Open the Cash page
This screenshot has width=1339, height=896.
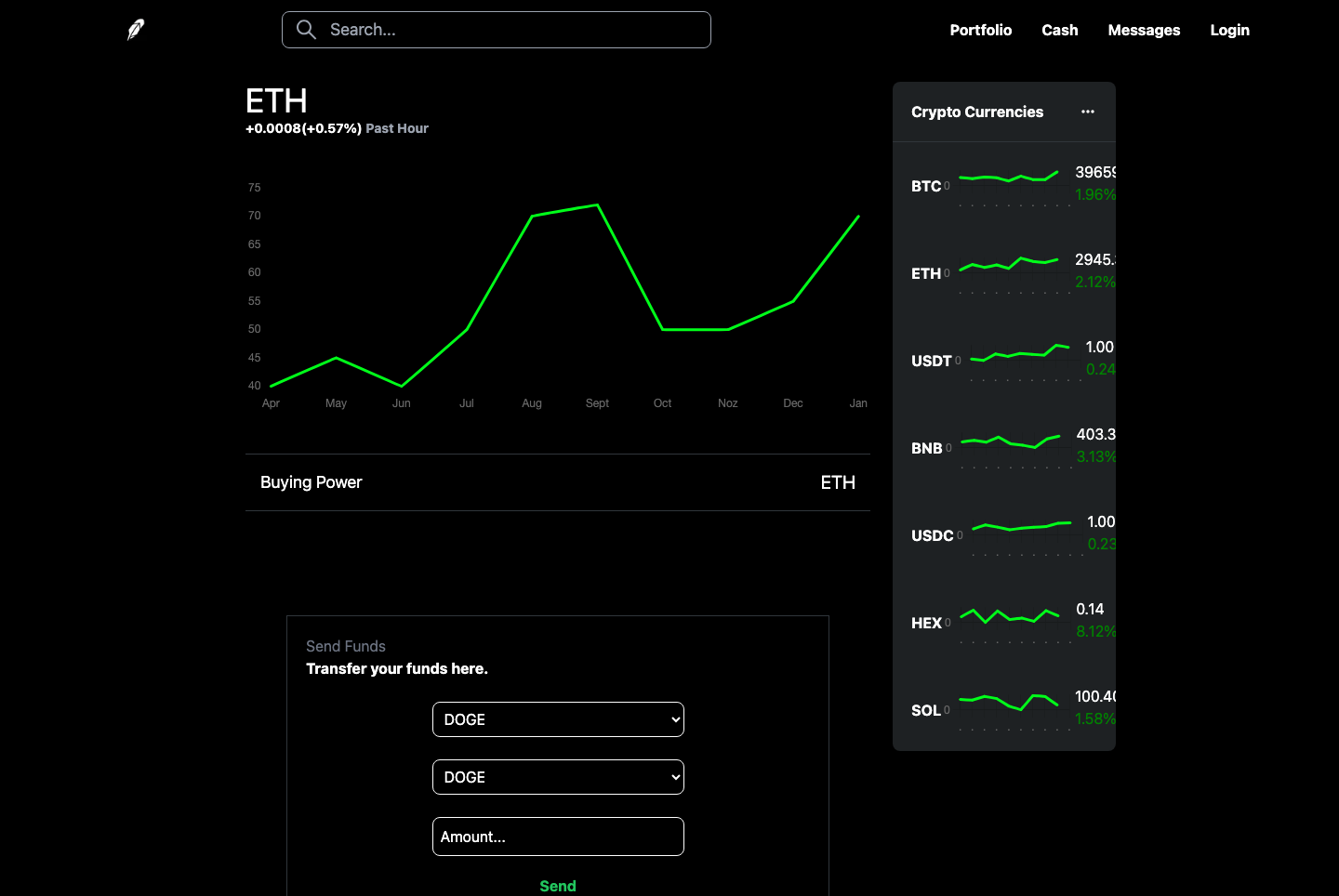tap(1059, 29)
